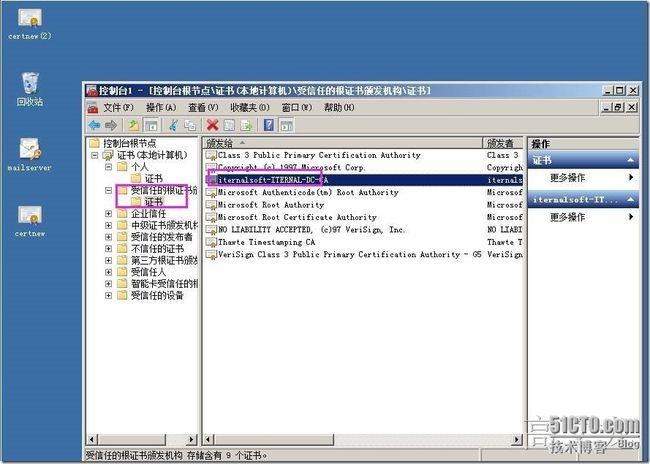Select the iternalsoft-ITERNAL-DC-CA certificate
Image resolution: width=650 pixels, height=464 pixels.
pyautogui.click(x=364, y=180)
